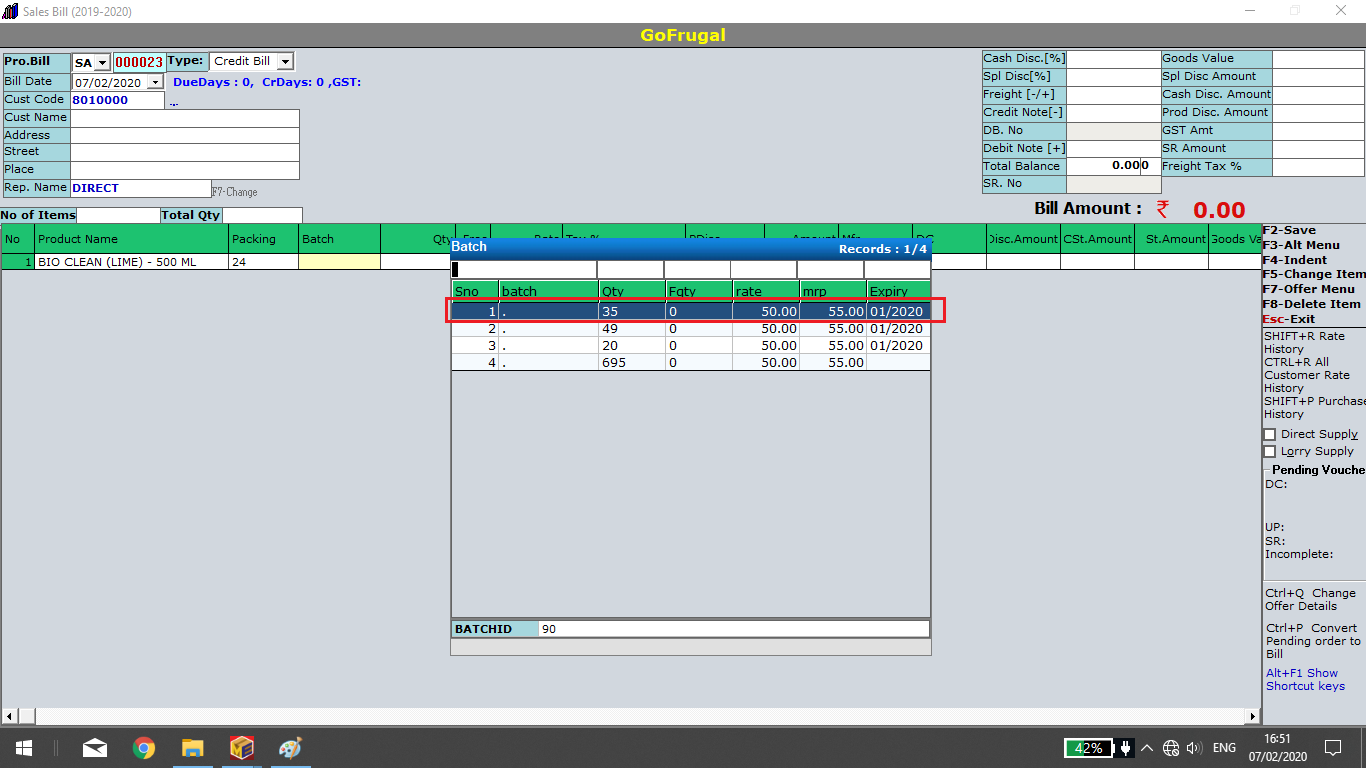Open the F7-Offer Menu
Screen dimensions: 1366x768
(1309, 289)
